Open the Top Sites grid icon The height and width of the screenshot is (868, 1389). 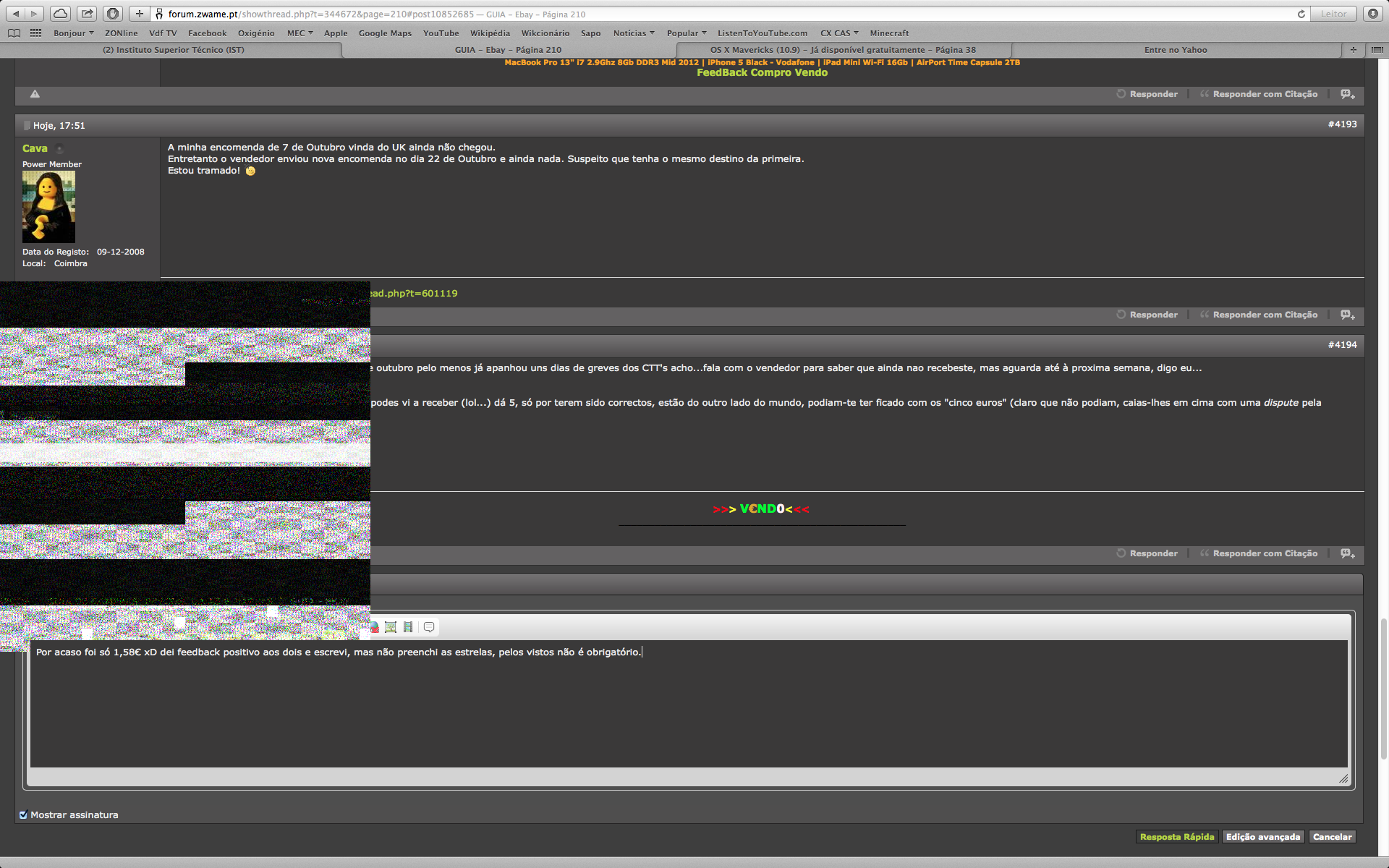pos(36,33)
